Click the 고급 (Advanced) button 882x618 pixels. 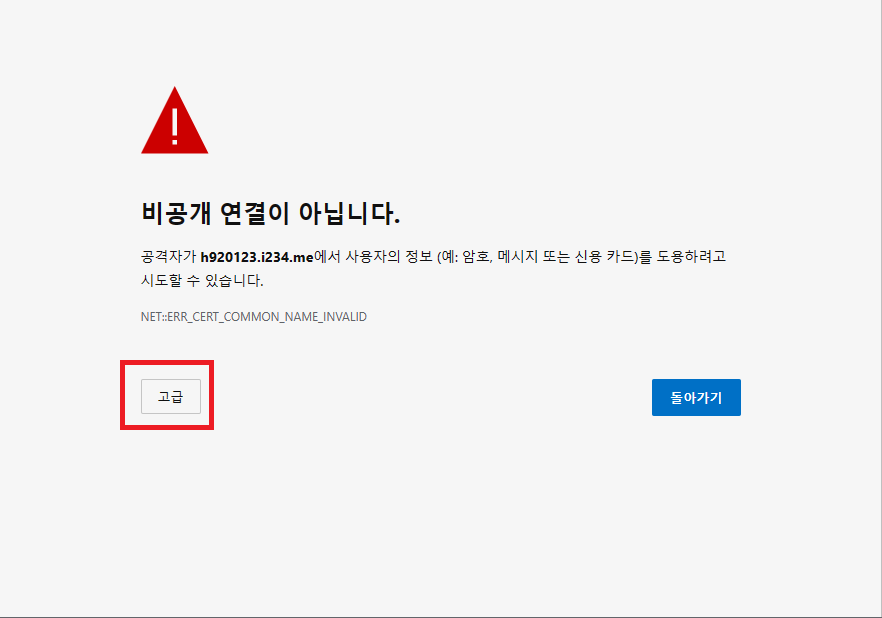click(x=170, y=396)
